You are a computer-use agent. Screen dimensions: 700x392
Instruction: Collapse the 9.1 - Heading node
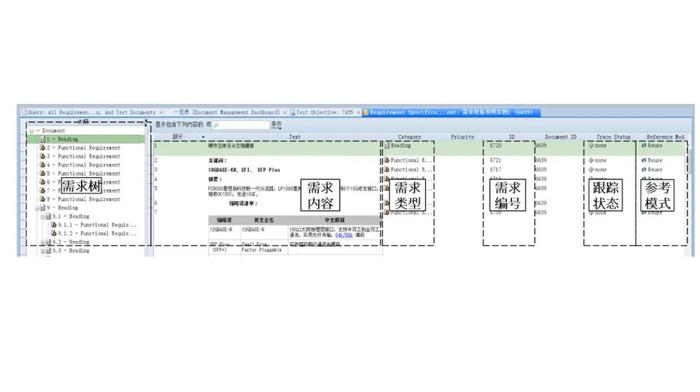click(x=43, y=217)
